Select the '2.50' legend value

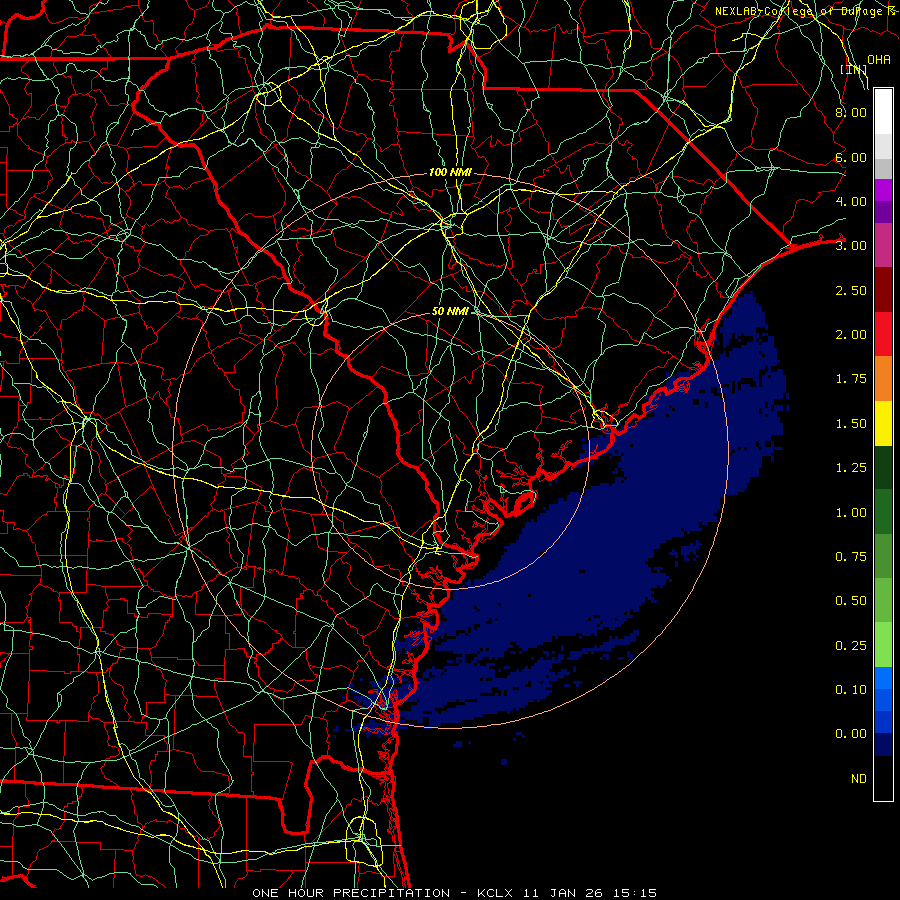pos(851,290)
